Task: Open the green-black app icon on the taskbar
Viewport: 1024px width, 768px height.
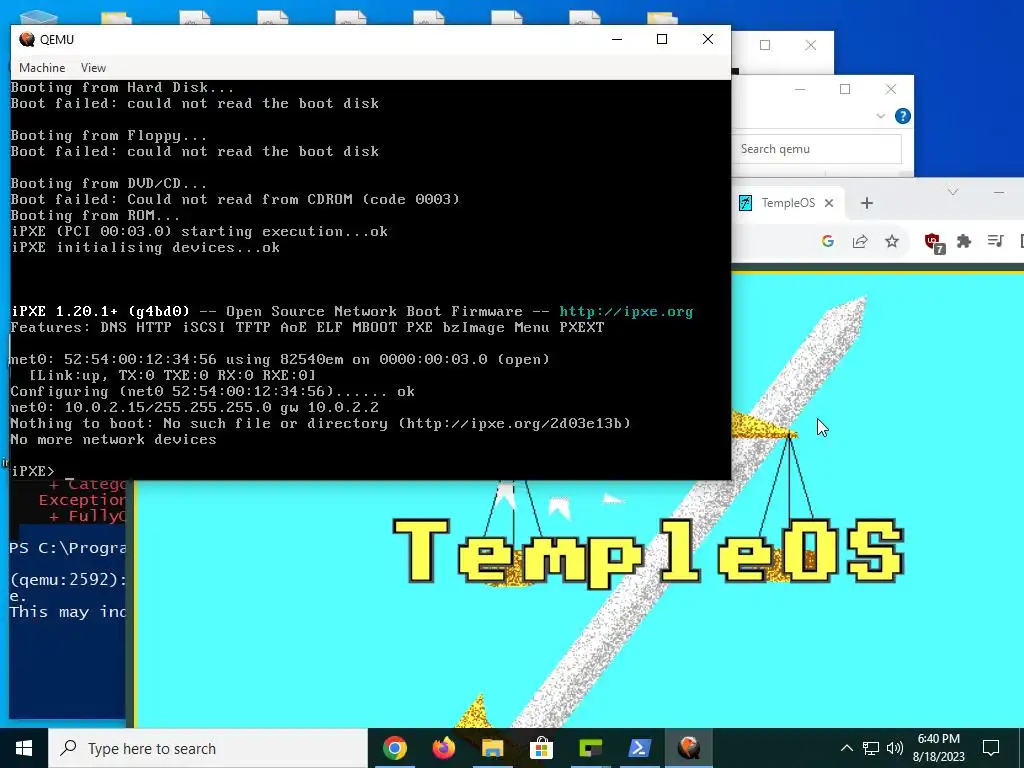Action: (x=590, y=748)
